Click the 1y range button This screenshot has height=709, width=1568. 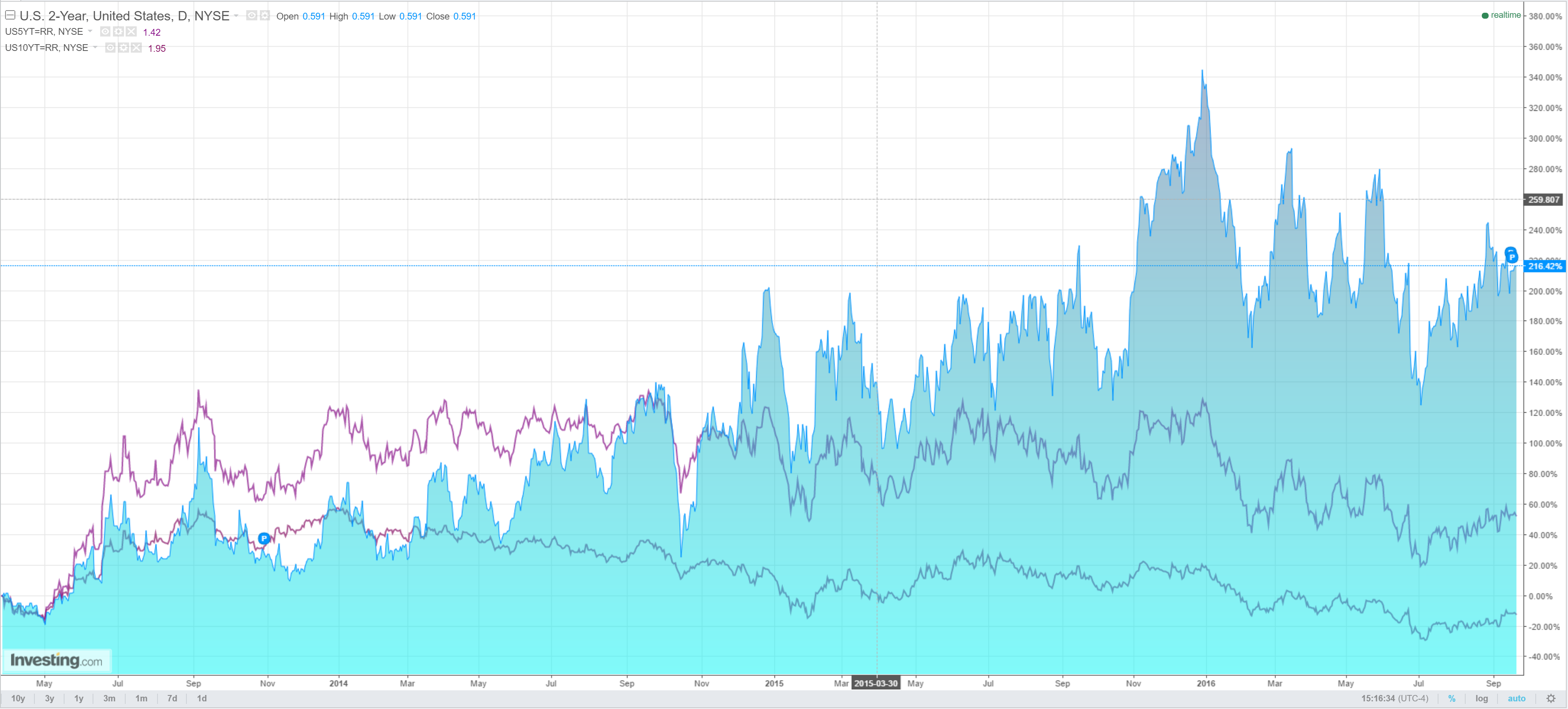point(79,698)
